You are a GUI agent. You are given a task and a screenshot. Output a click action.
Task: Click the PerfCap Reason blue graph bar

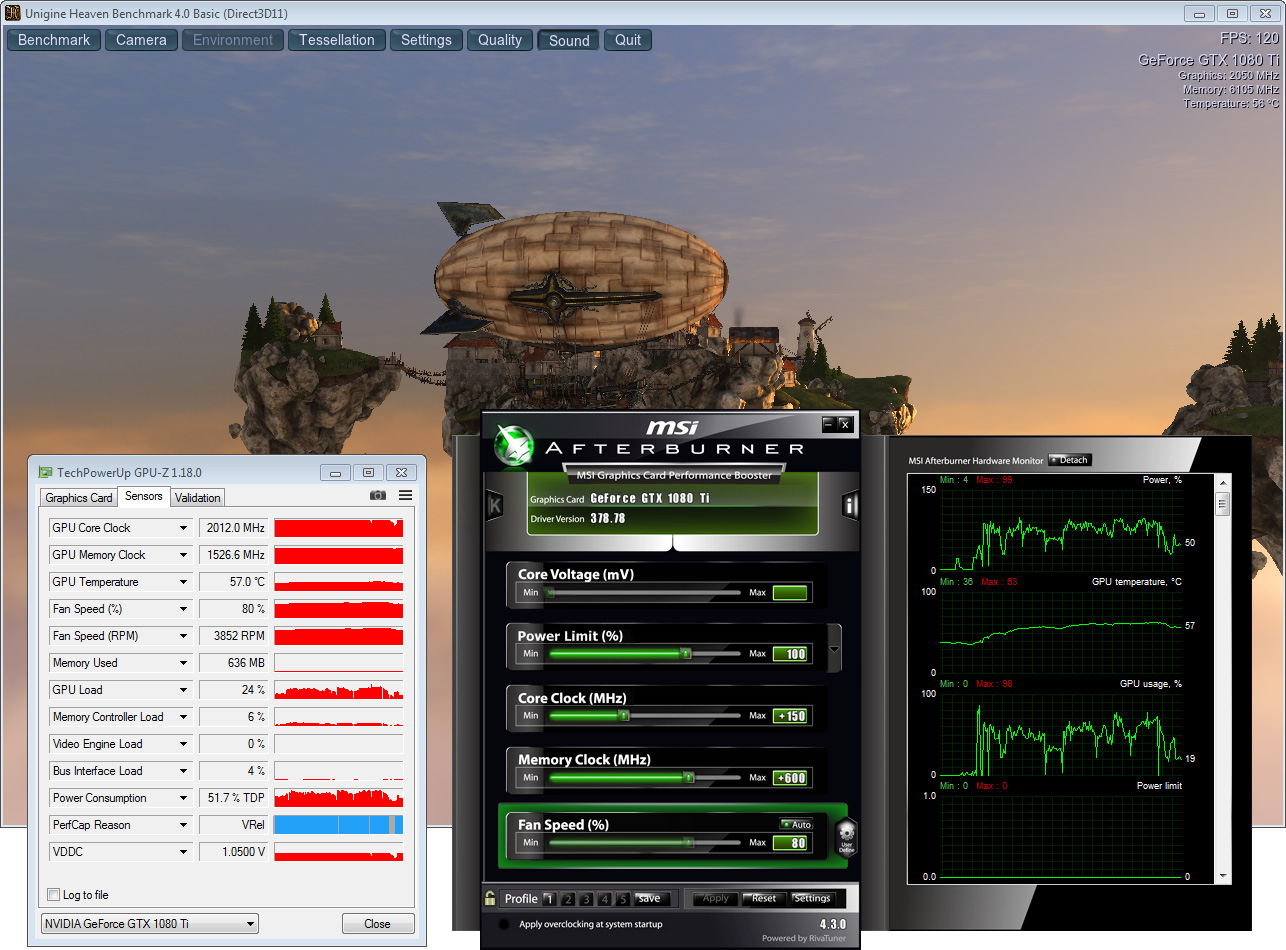pos(339,825)
